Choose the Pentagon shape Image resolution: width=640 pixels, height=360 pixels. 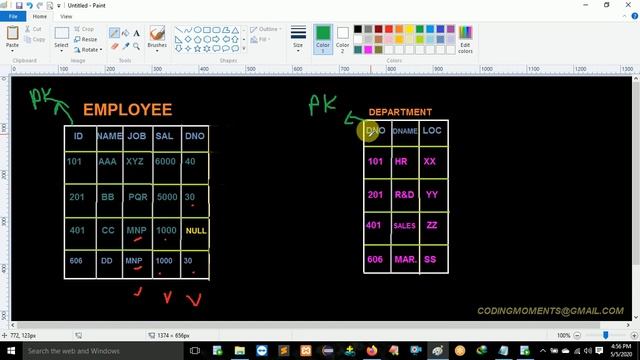(x=198, y=40)
